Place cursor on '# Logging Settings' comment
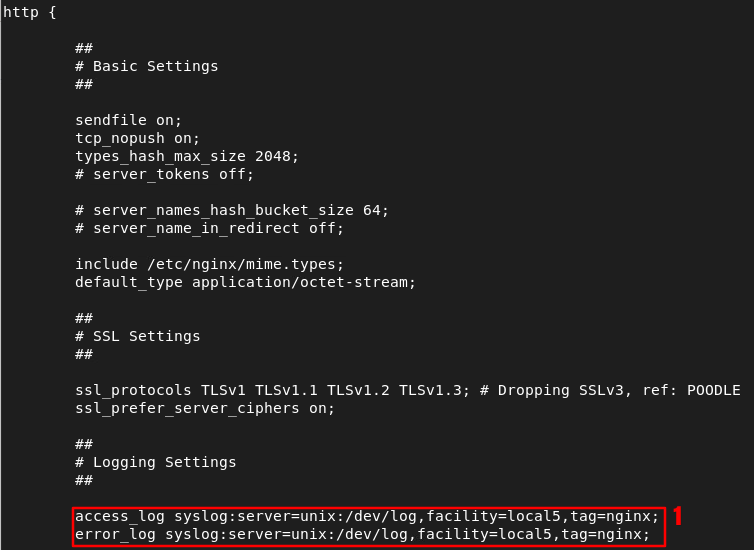 pos(155,462)
